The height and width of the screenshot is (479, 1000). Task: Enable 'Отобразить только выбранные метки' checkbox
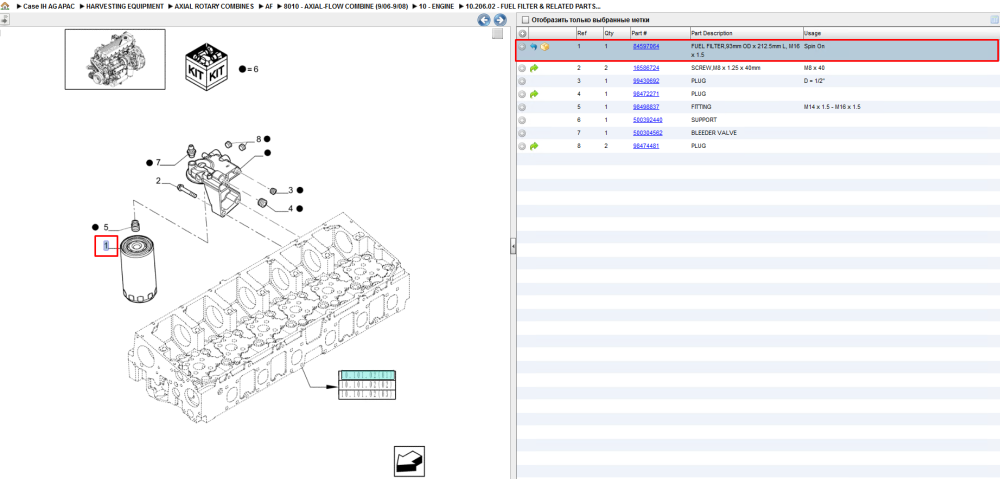[524, 20]
